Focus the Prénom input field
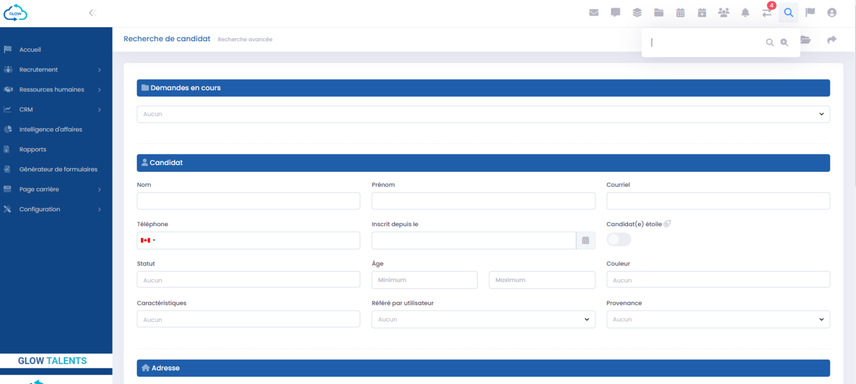 483,200
